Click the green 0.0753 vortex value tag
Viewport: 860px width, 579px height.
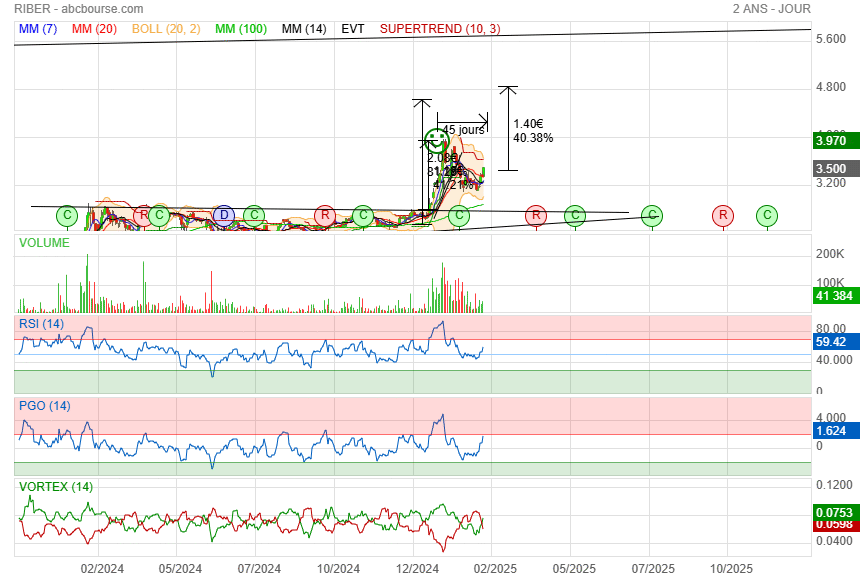point(836,512)
